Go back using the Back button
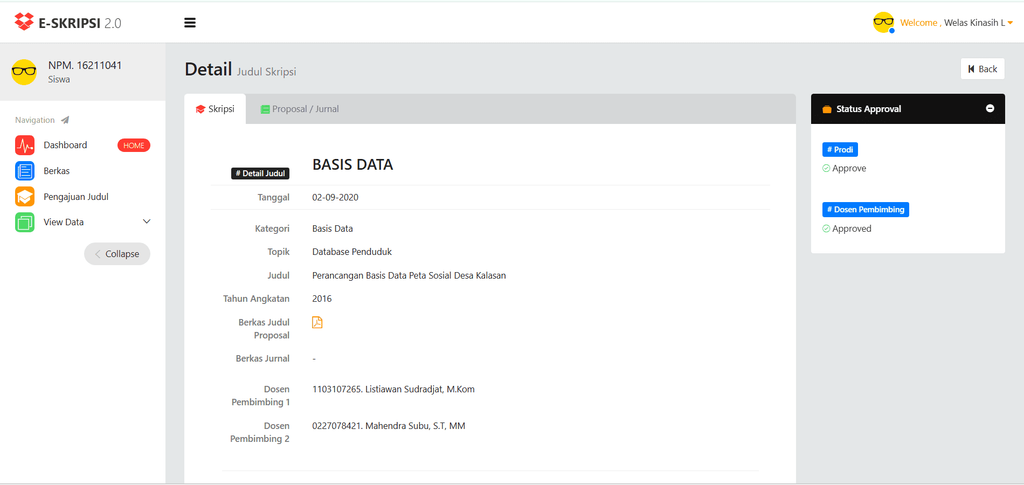Image resolution: width=1024 pixels, height=485 pixels. tap(982, 69)
